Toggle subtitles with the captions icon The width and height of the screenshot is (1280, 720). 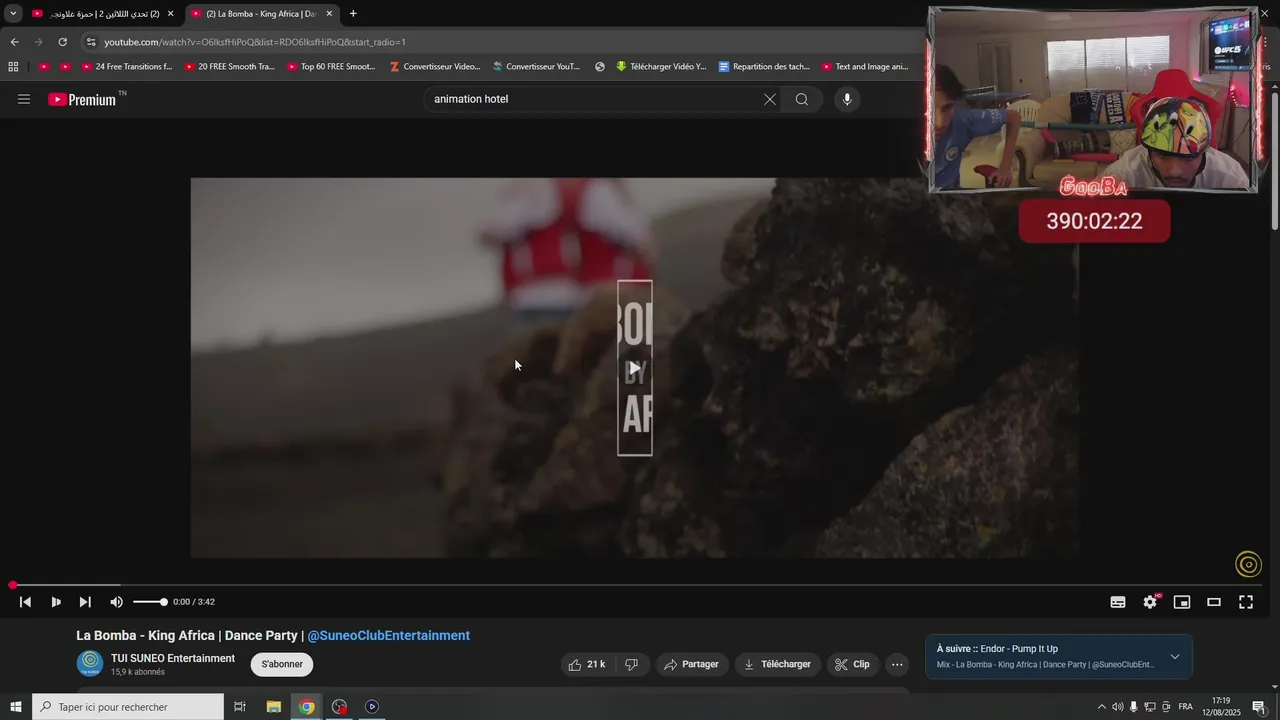pyautogui.click(x=1118, y=602)
